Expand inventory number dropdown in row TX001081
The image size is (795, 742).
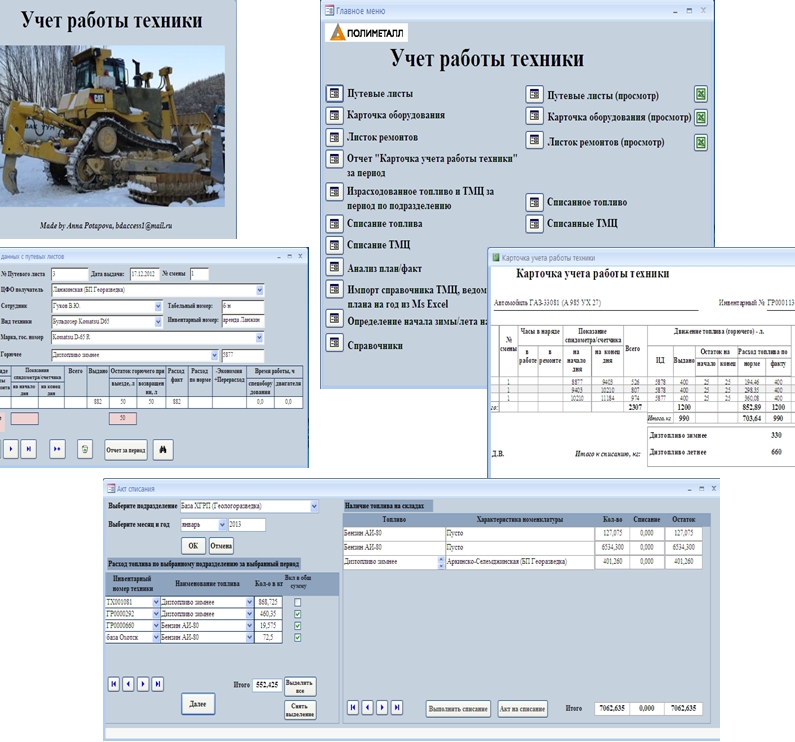coord(156,603)
